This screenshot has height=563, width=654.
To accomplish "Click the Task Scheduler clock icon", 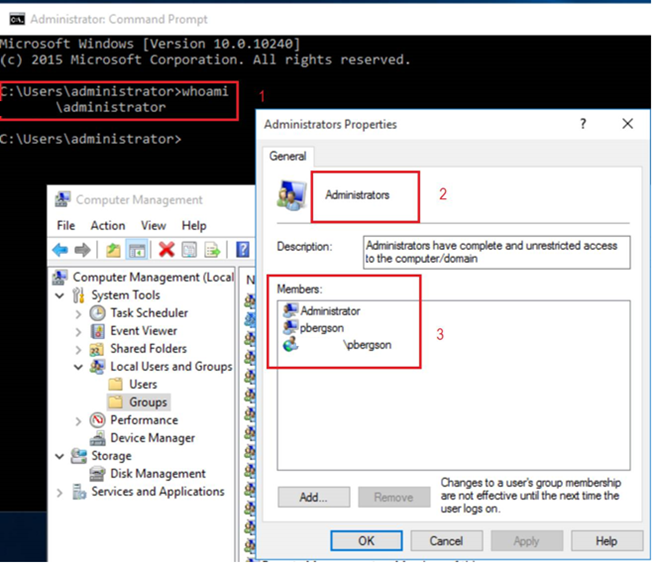I will point(97,313).
